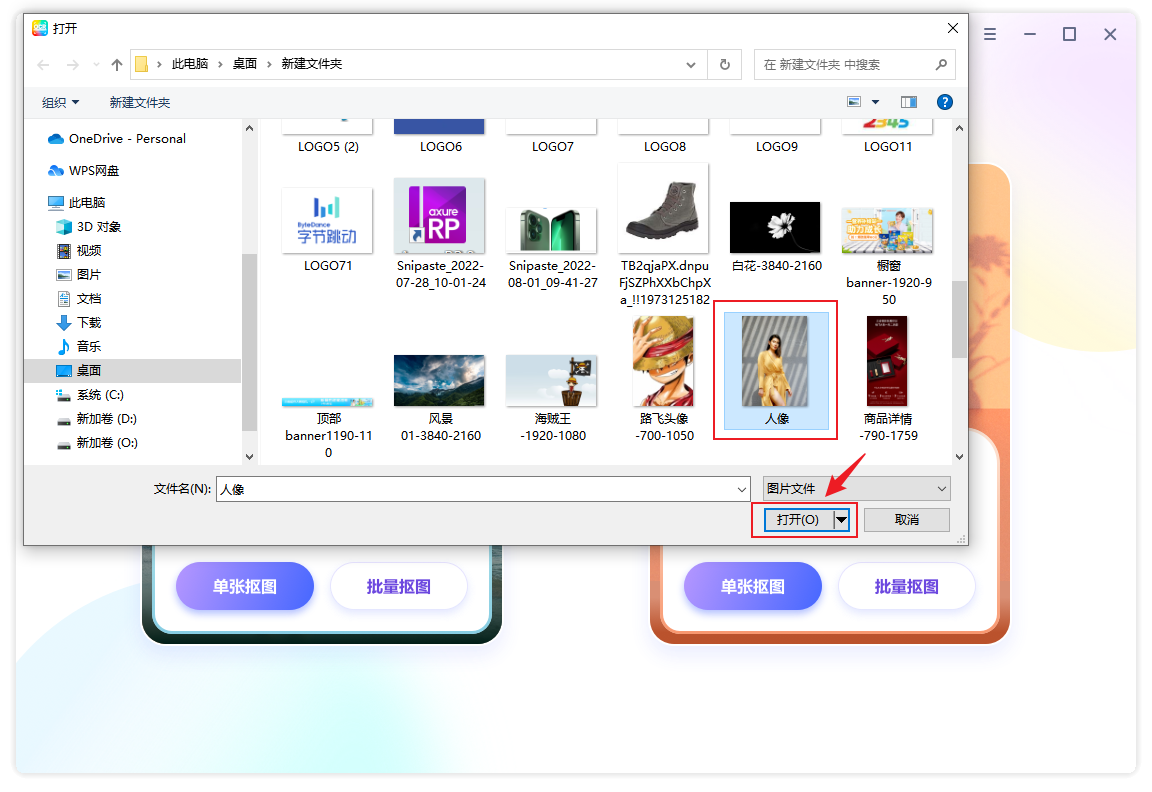Click the left 批量抠图 button

(x=399, y=586)
